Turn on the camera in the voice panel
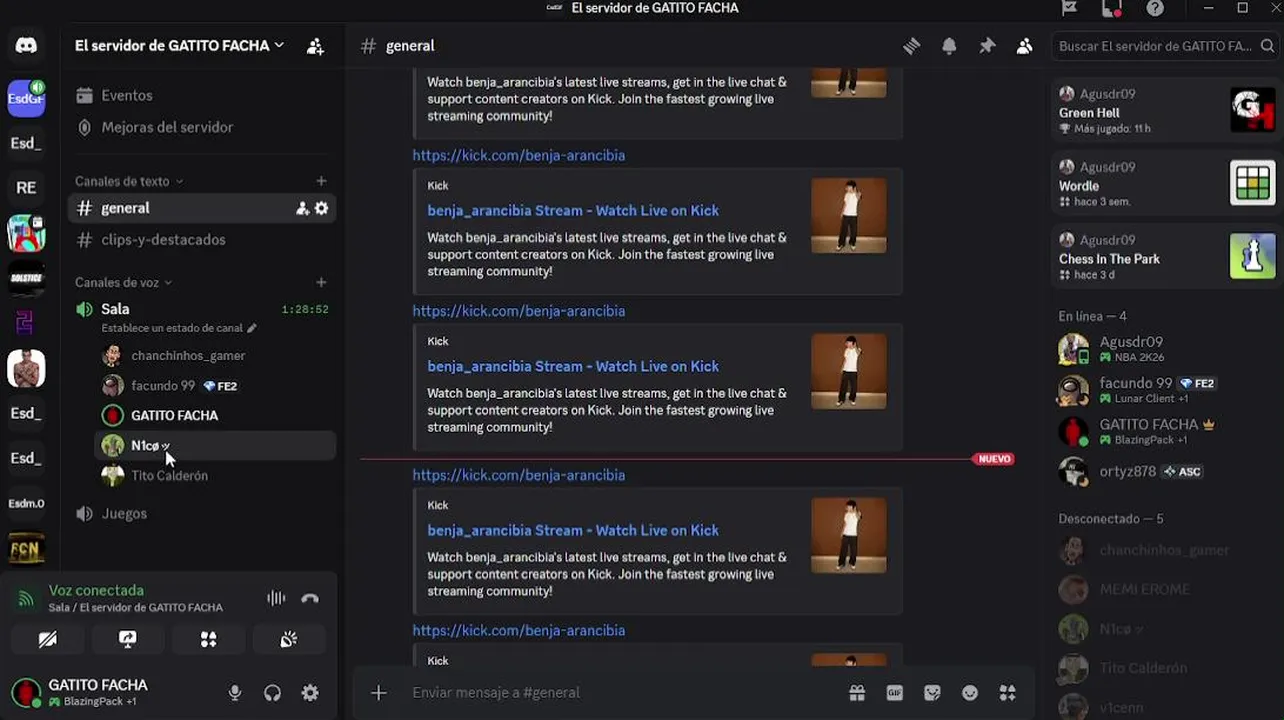 point(47,639)
